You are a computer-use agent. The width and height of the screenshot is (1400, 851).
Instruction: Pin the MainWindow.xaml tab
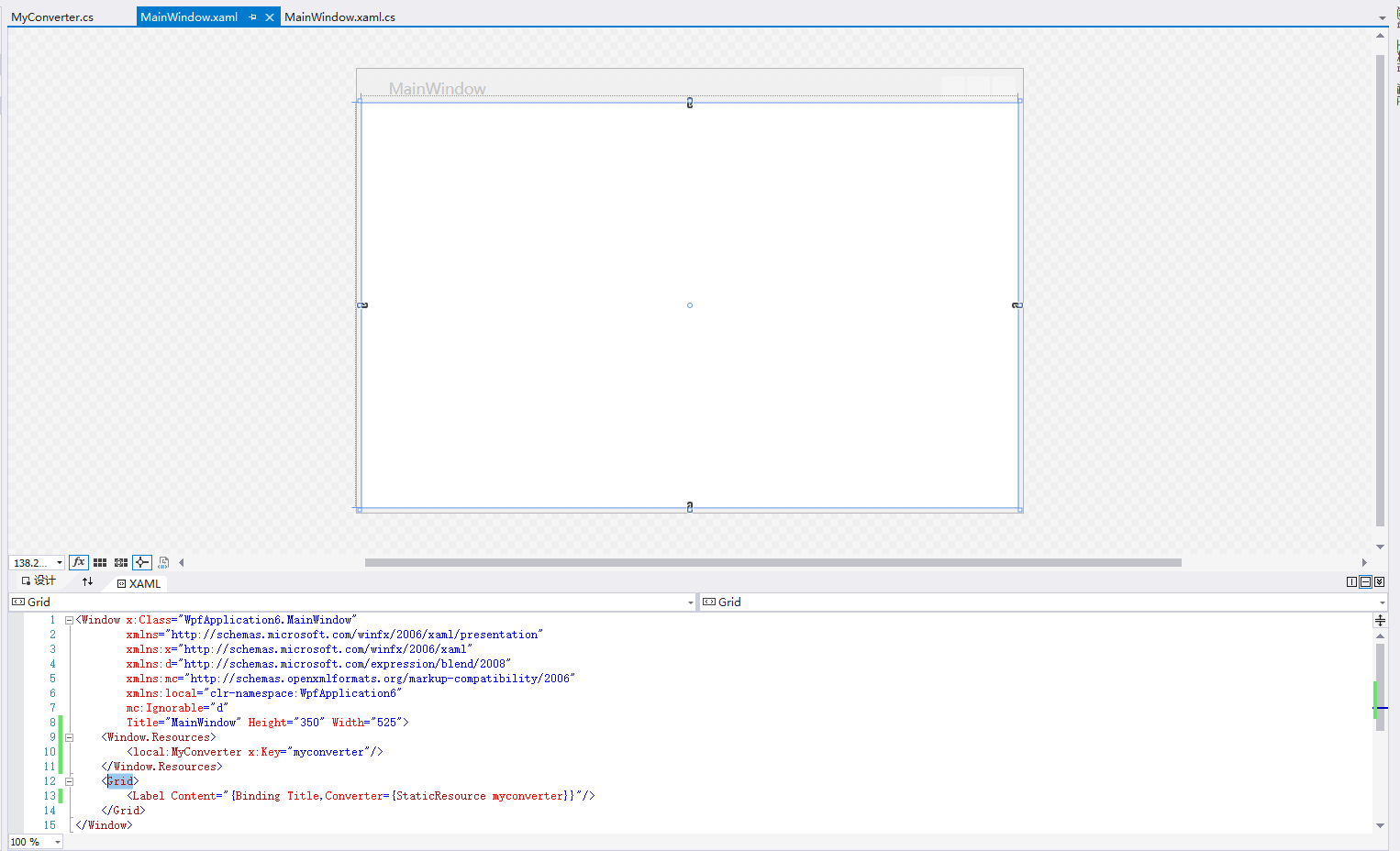[x=252, y=17]
